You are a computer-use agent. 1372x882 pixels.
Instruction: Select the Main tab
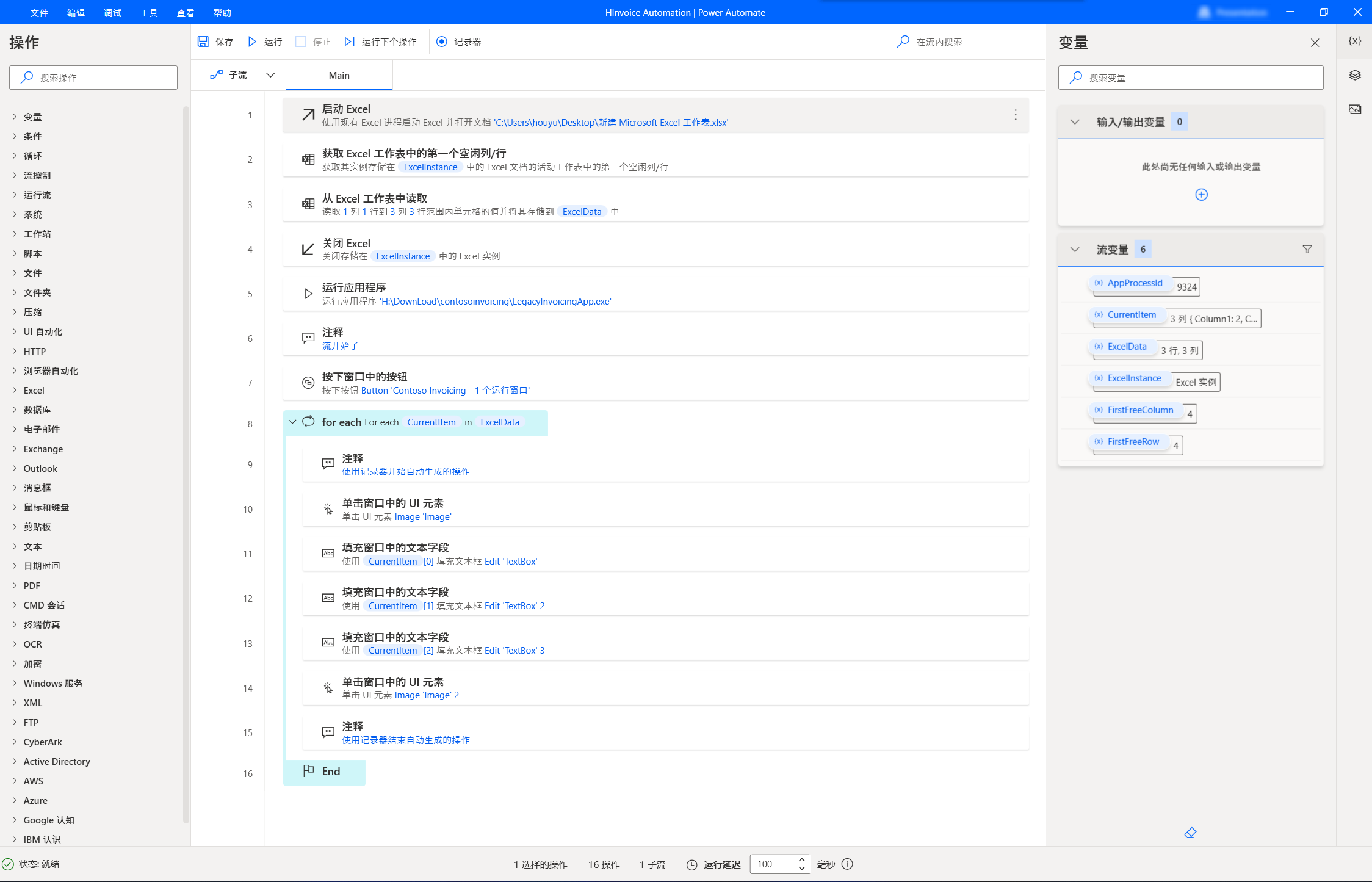pos(339,74)
